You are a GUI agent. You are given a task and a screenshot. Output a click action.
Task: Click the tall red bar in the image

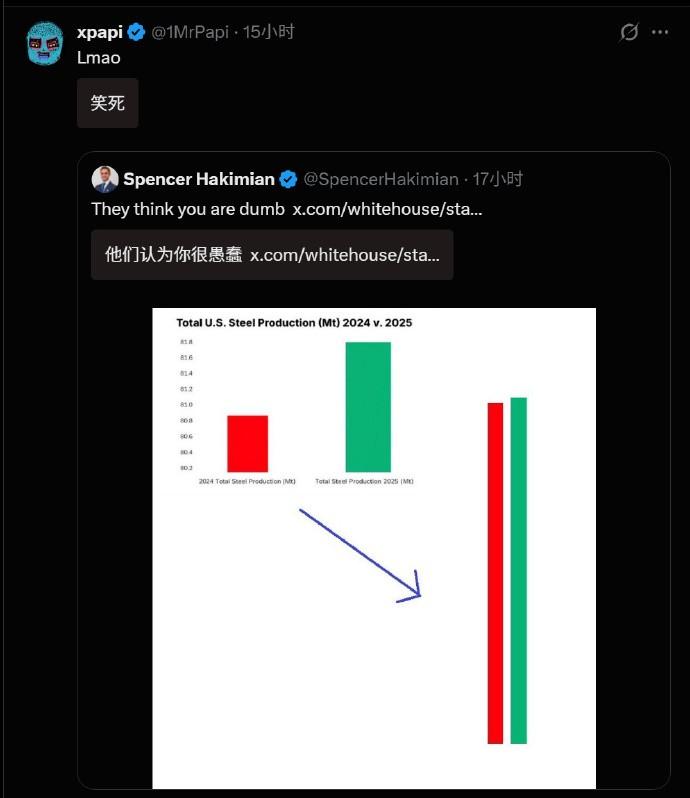[x=495, y=573]
